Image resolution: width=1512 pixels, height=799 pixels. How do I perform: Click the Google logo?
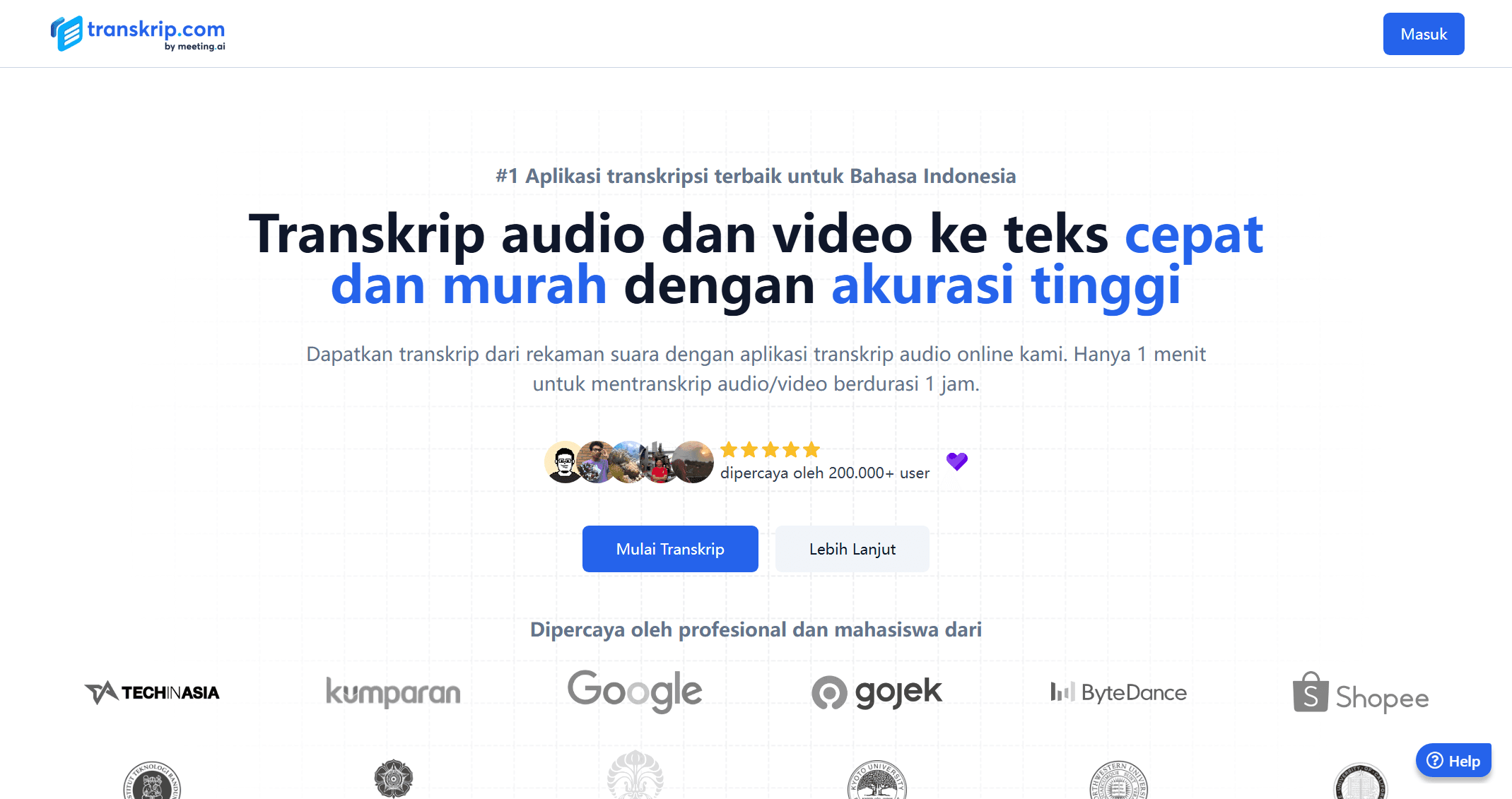click(x=635, y=691)
